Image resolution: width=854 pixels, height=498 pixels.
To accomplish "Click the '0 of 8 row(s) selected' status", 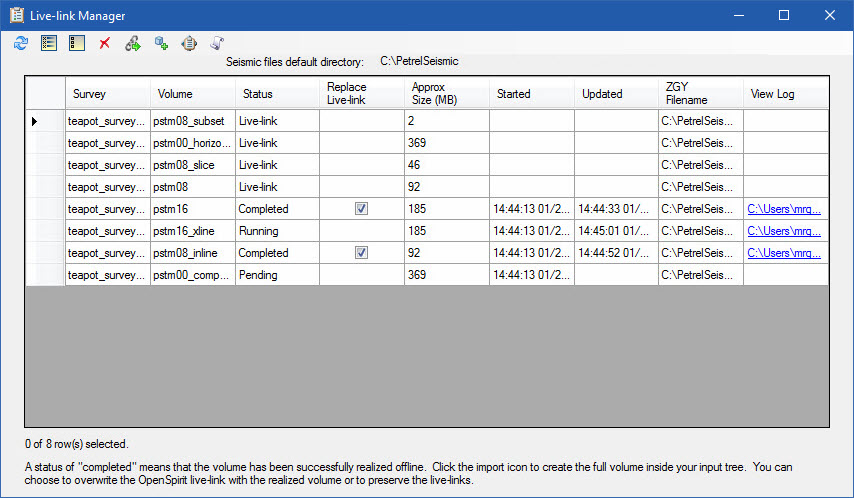I will pyautogui.click(x=77, y=444).
